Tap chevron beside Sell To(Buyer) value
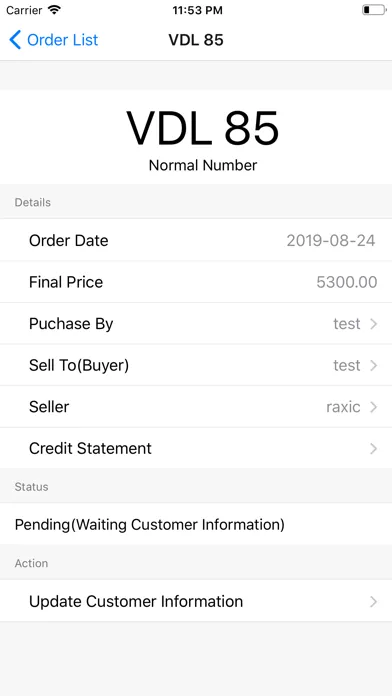This screenshot has width=392, height=696. (374, 365)
